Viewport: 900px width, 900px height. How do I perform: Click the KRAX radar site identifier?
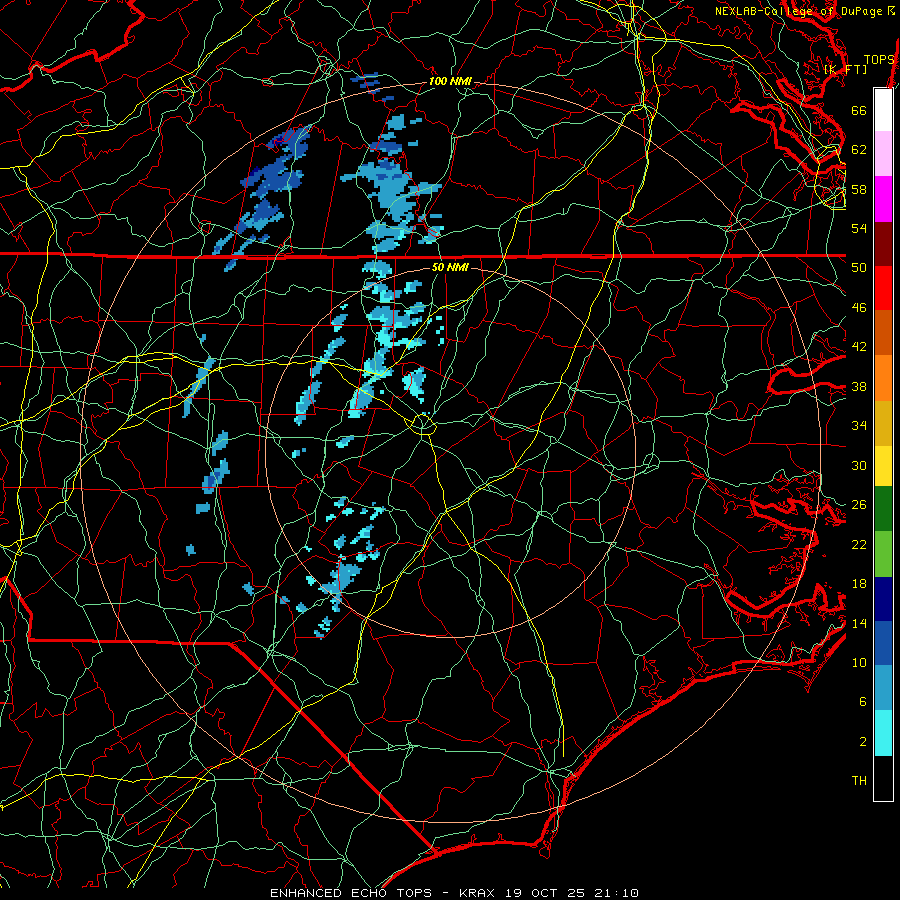[479, 893]
